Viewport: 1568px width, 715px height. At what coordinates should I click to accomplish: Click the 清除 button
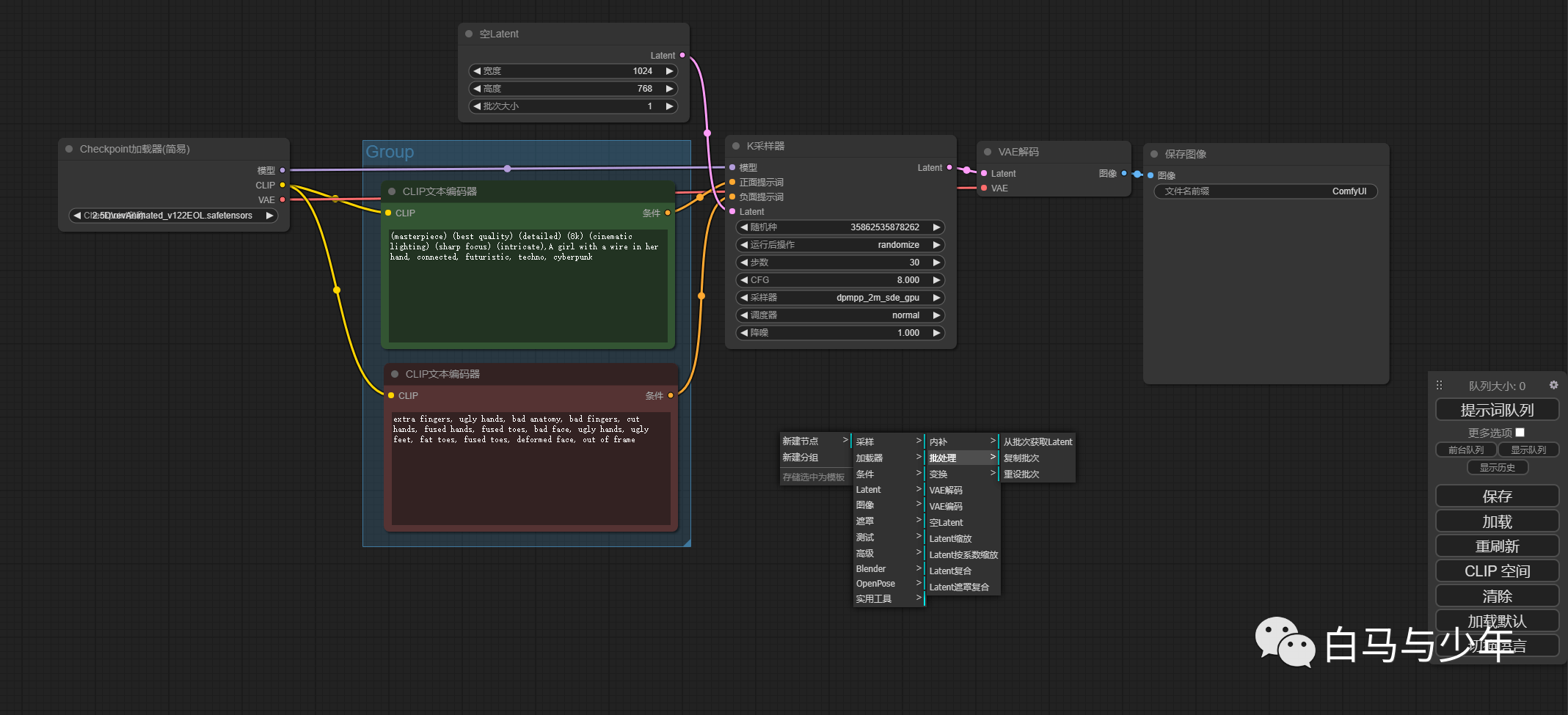(1497, 596)
